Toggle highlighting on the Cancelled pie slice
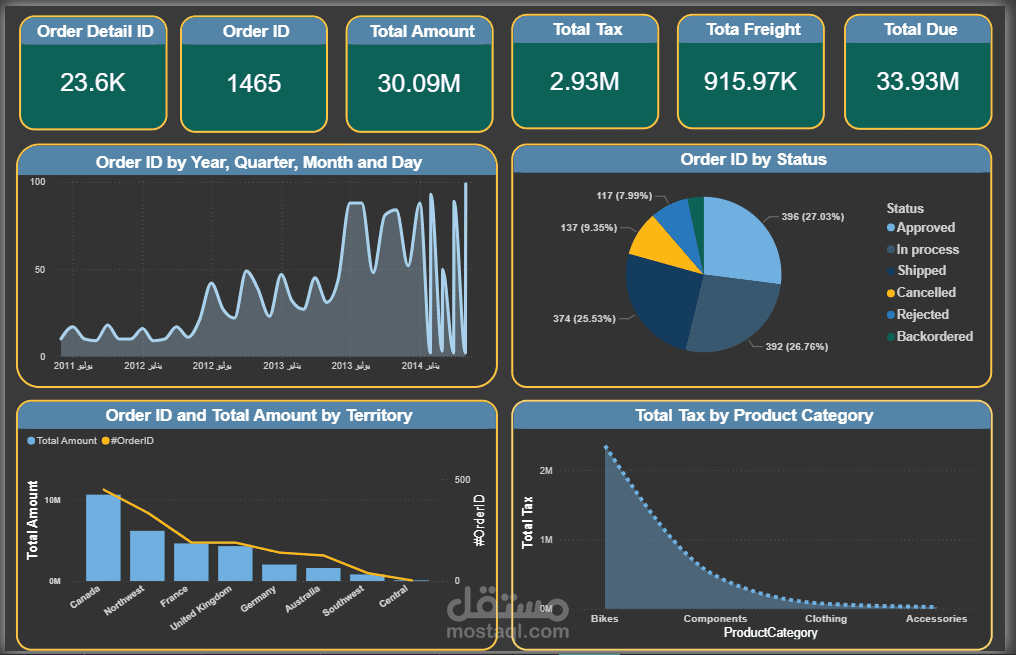This screenshot has height=655, width=1016. [658, 244]
